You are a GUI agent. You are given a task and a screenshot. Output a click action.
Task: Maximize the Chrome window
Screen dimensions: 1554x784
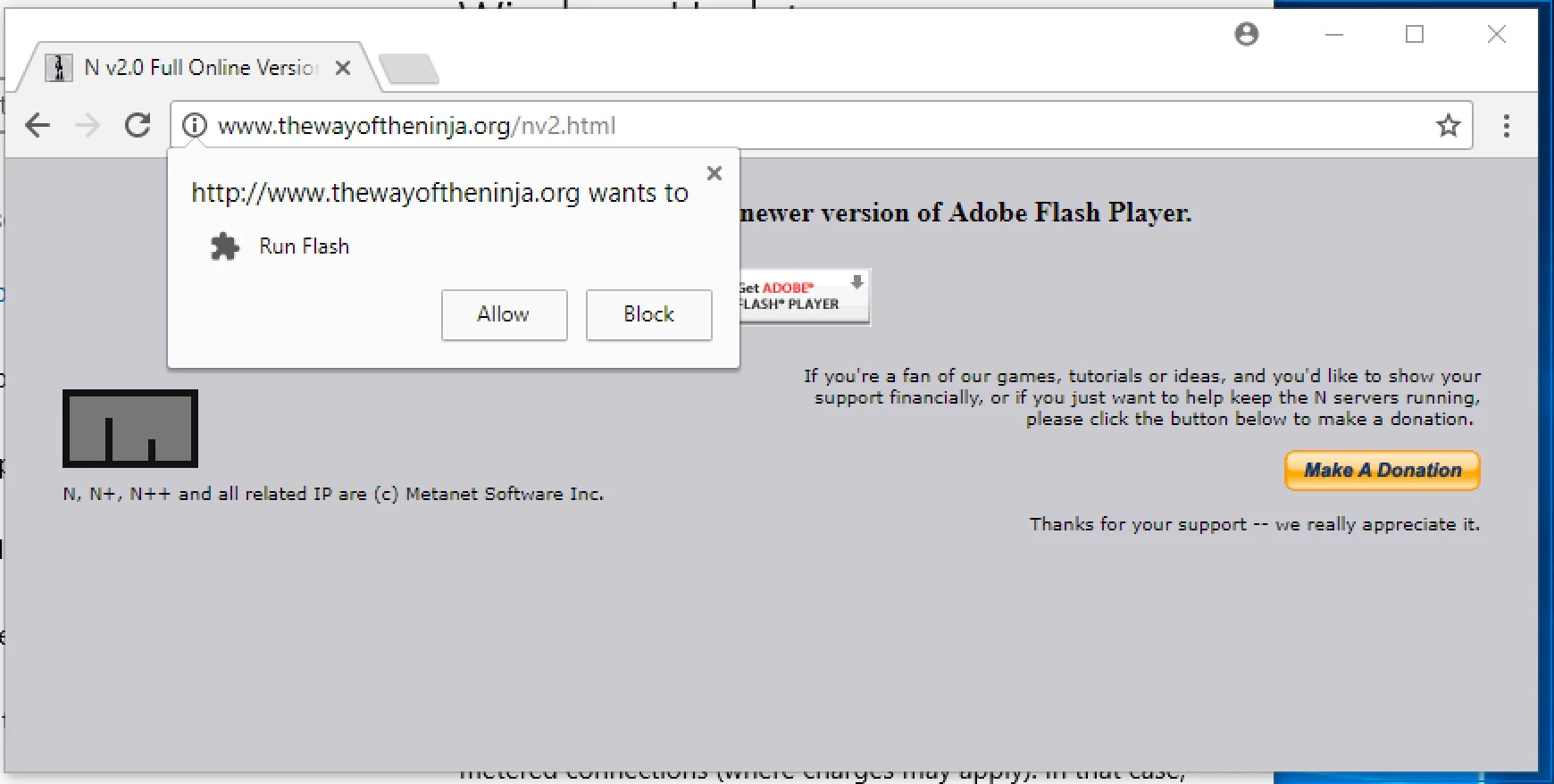coord(1415,34)
